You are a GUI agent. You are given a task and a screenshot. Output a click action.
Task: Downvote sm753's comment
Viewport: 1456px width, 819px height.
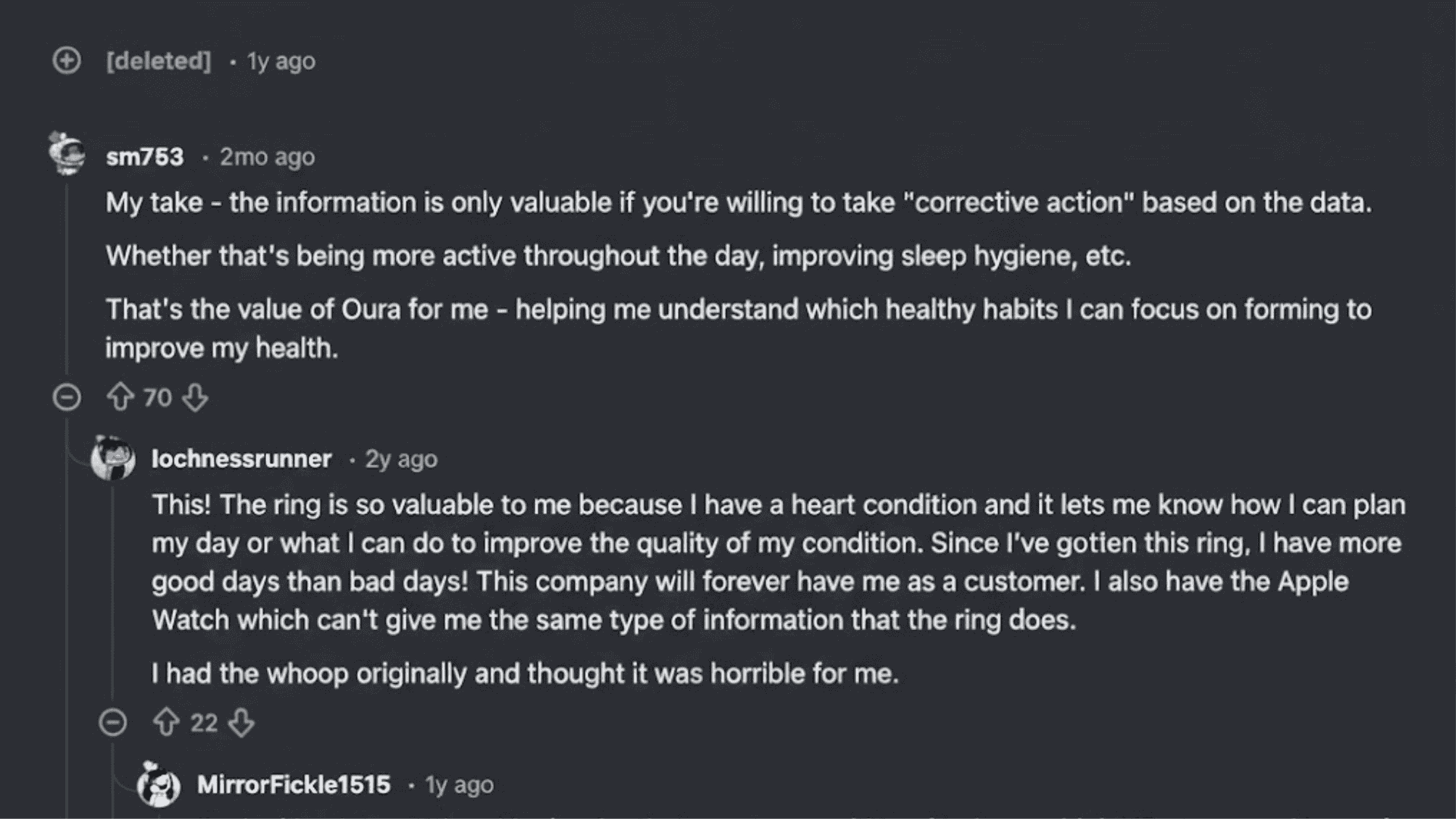click(195, 397)
